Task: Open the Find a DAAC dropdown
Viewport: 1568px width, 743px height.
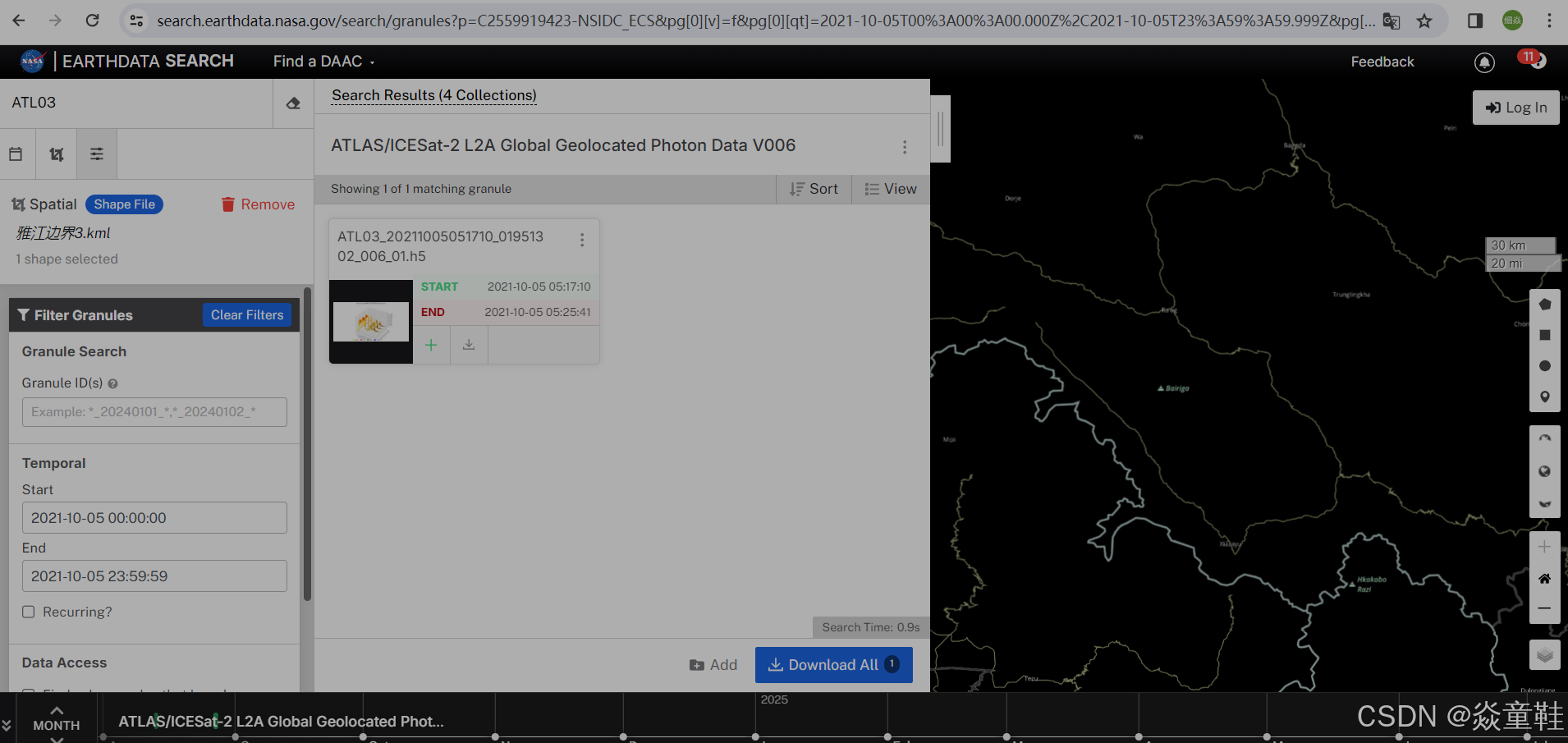Action: coord(323,62)
